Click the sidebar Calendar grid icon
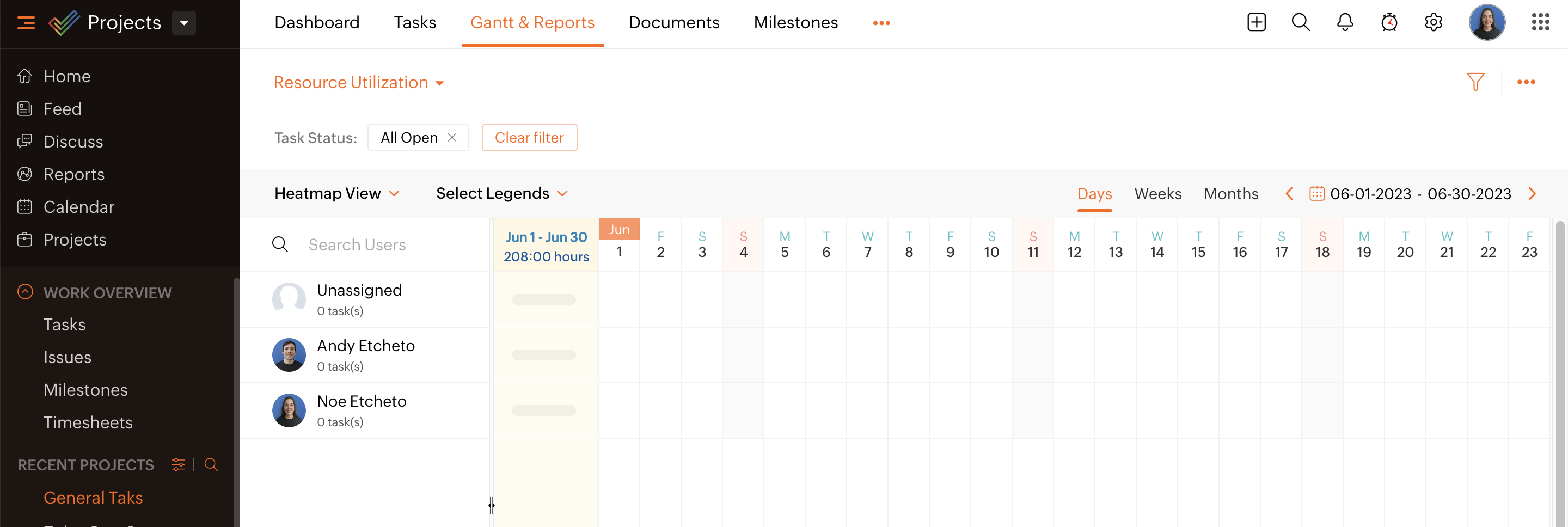Viewport: 1568px width, 527px height. coord(25,207)
